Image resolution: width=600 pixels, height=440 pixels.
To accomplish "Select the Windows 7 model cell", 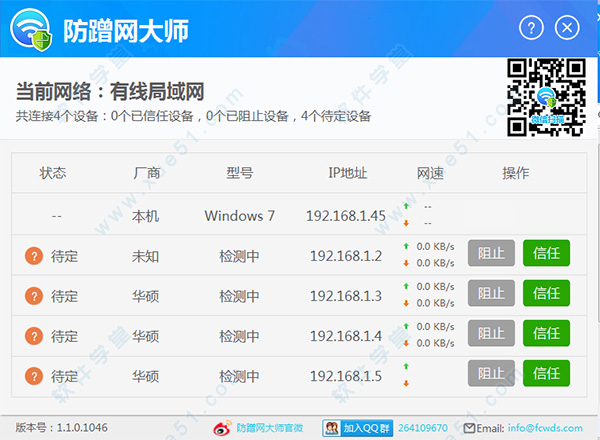I will coord(240,216).
